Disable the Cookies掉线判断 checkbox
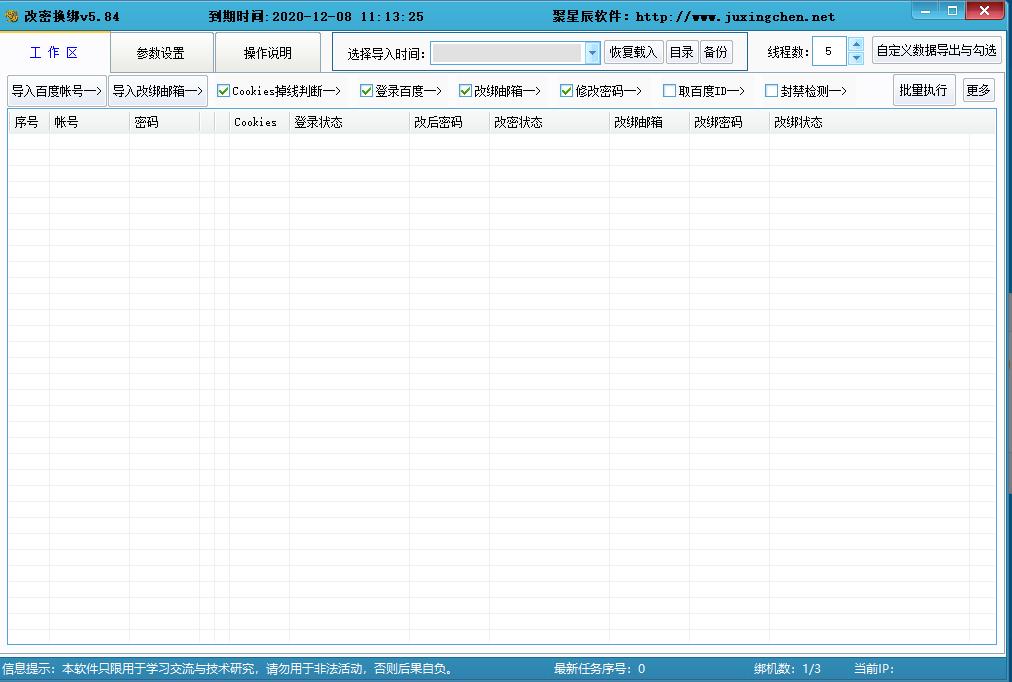Viewport: 1012px width, 682px height. point(222,90)
